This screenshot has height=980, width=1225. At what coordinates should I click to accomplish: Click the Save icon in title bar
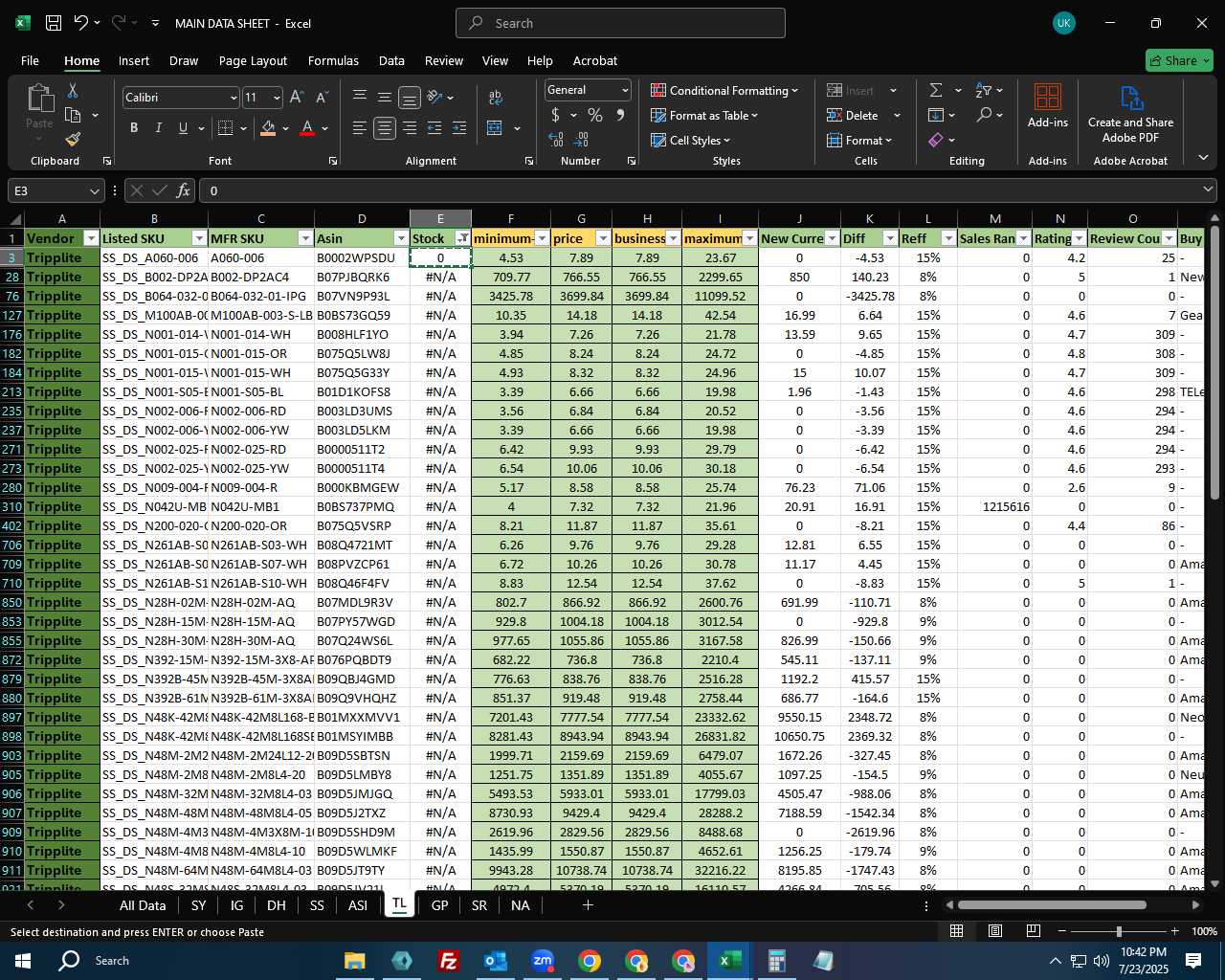tap(54, 23)
